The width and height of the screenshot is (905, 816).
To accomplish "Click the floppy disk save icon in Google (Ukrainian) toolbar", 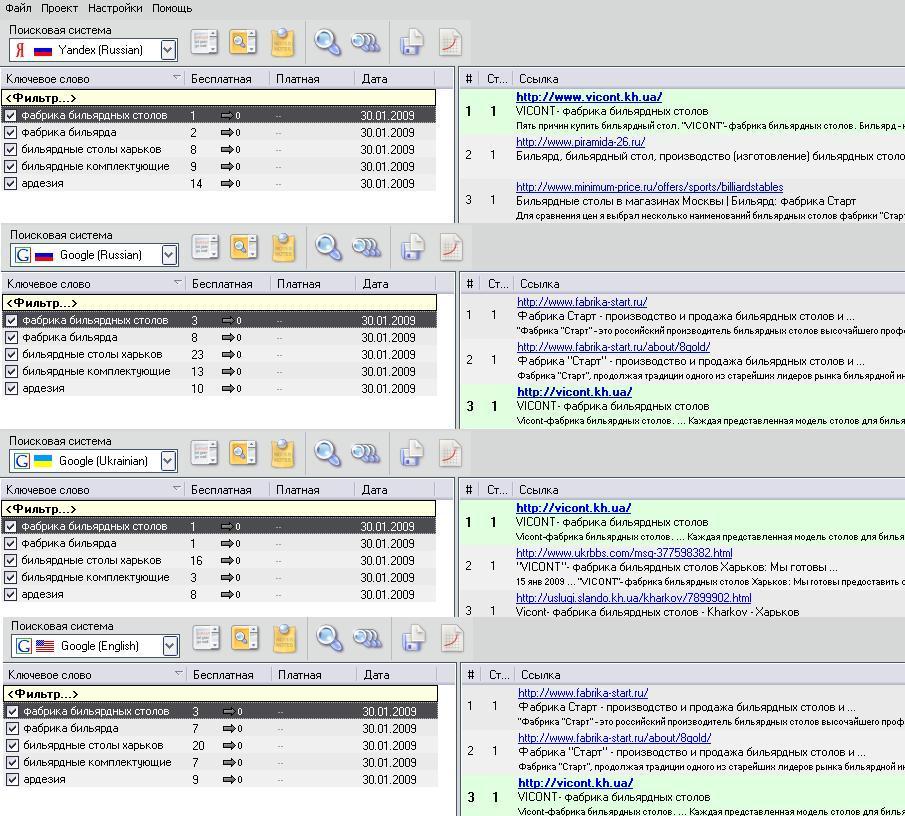I will 411,454.
